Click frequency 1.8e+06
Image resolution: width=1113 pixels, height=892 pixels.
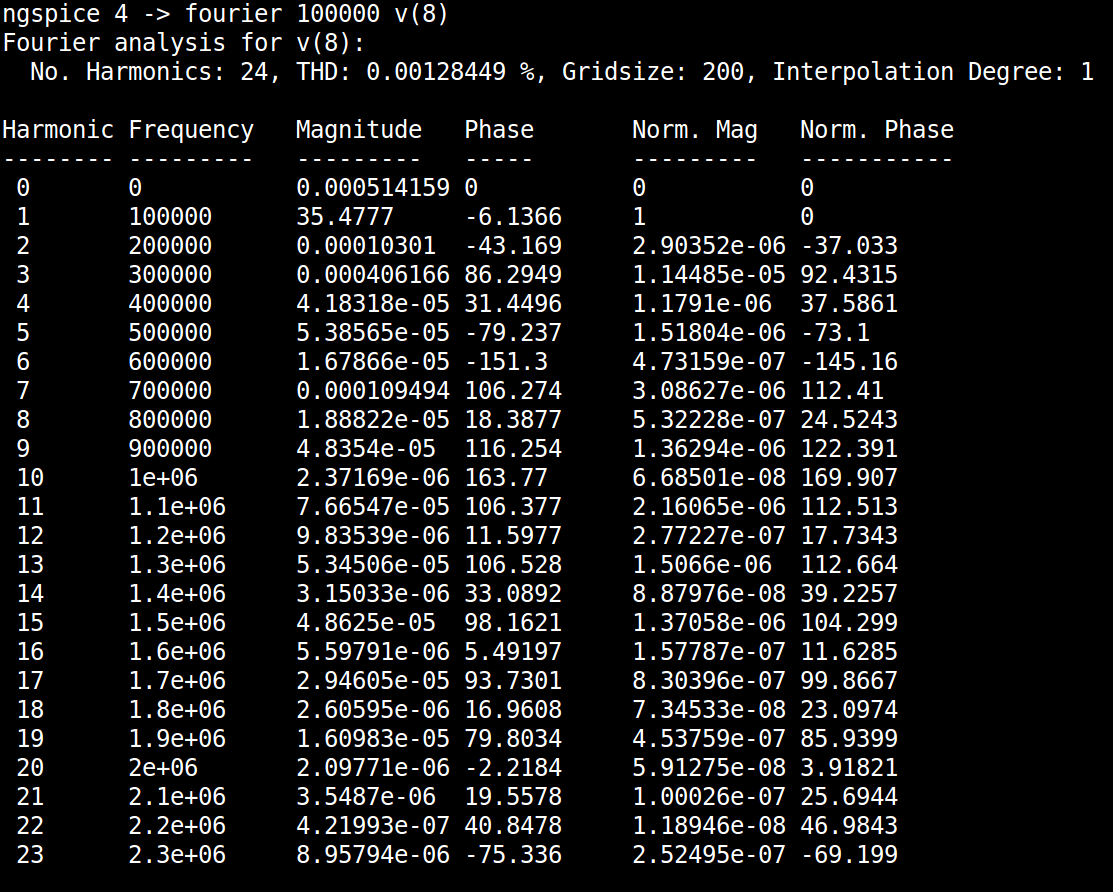pos(177,710)
